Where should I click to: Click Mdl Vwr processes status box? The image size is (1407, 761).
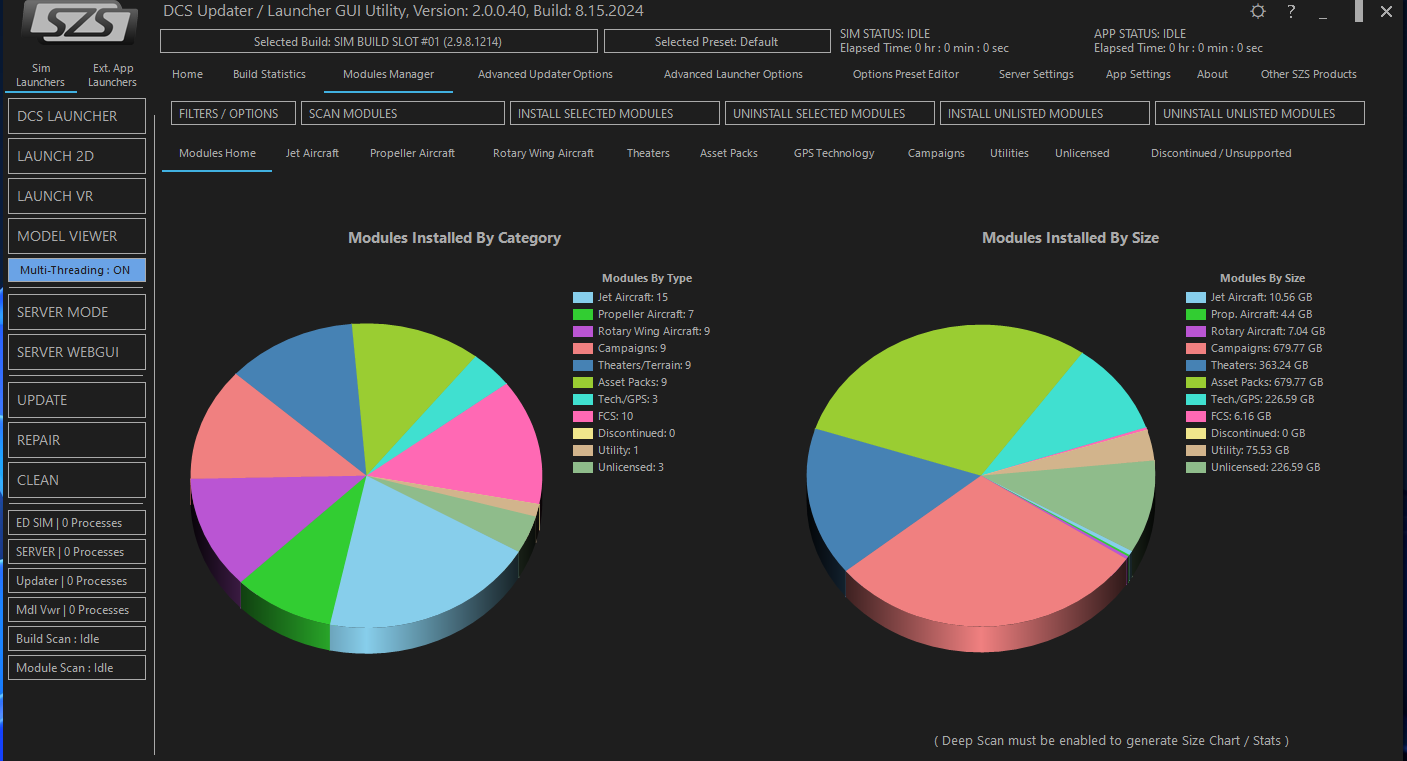point(77,610)
